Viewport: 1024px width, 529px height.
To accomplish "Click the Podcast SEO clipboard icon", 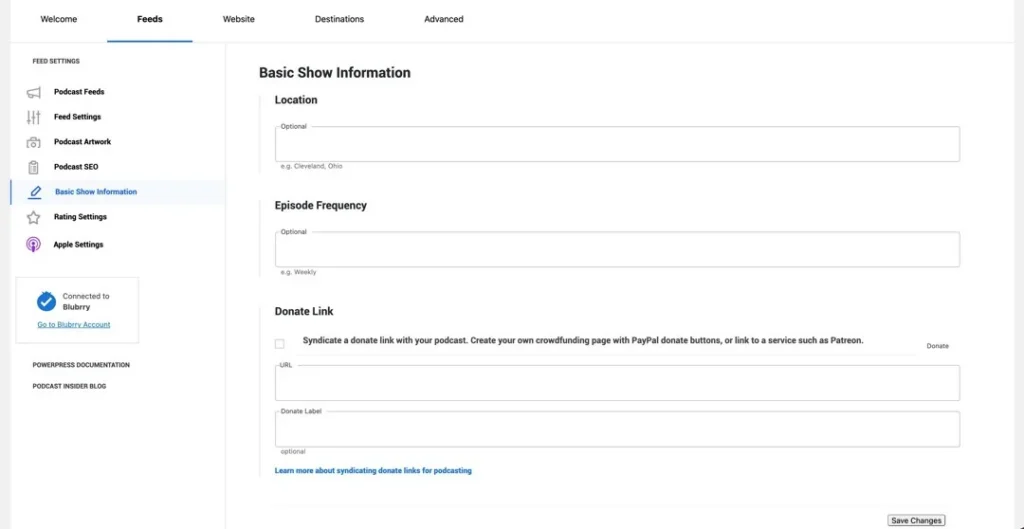I will coord(33,167).
